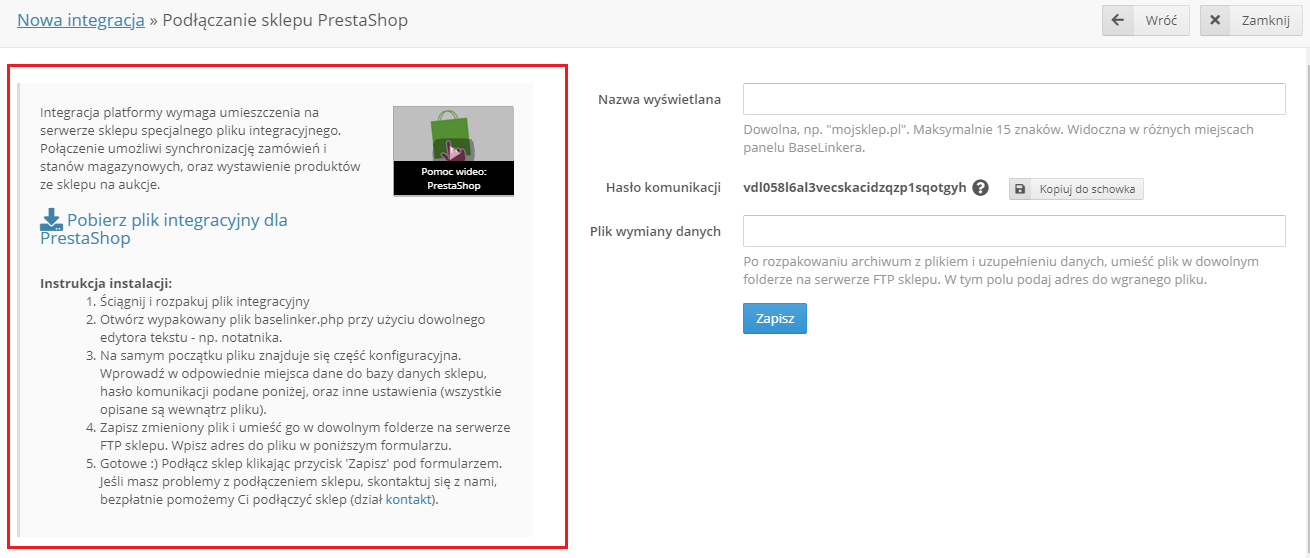Open the Nowa integracja breadcrumb link

pyautogui.click(x=81, y=20)
